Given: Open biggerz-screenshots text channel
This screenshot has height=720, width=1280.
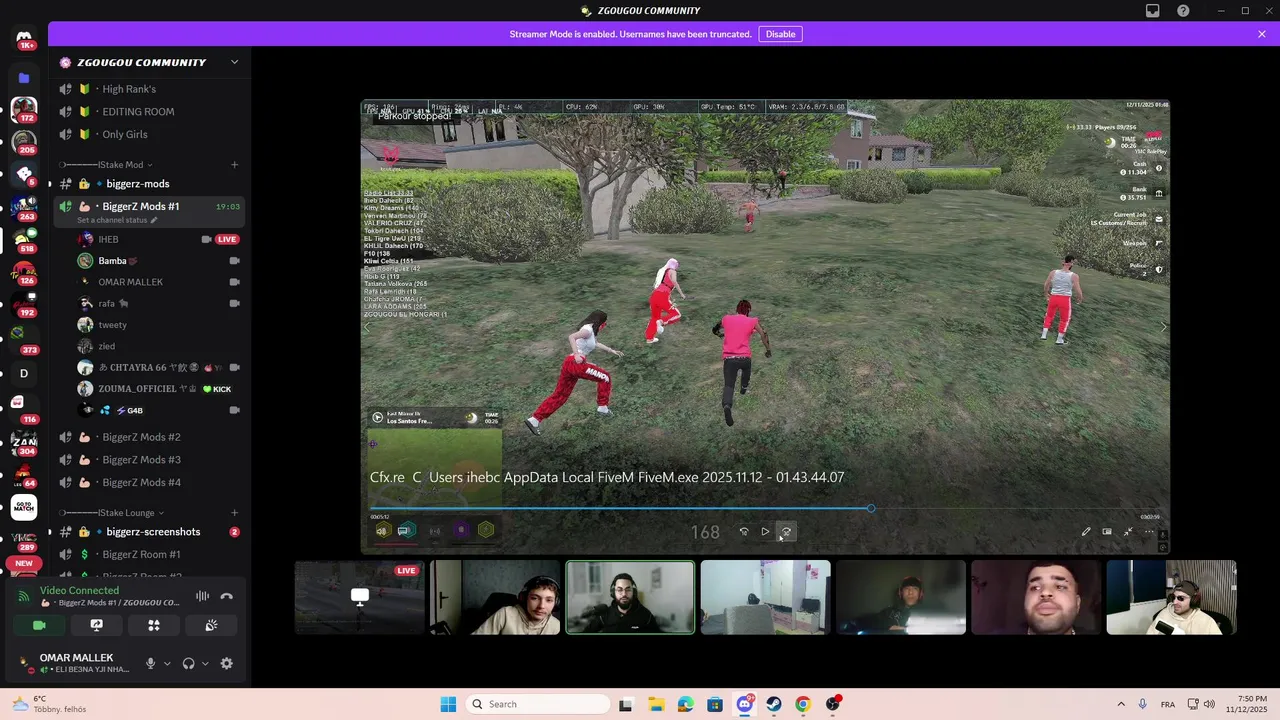Looking at the screenshot, I should (x=150, y=532).
